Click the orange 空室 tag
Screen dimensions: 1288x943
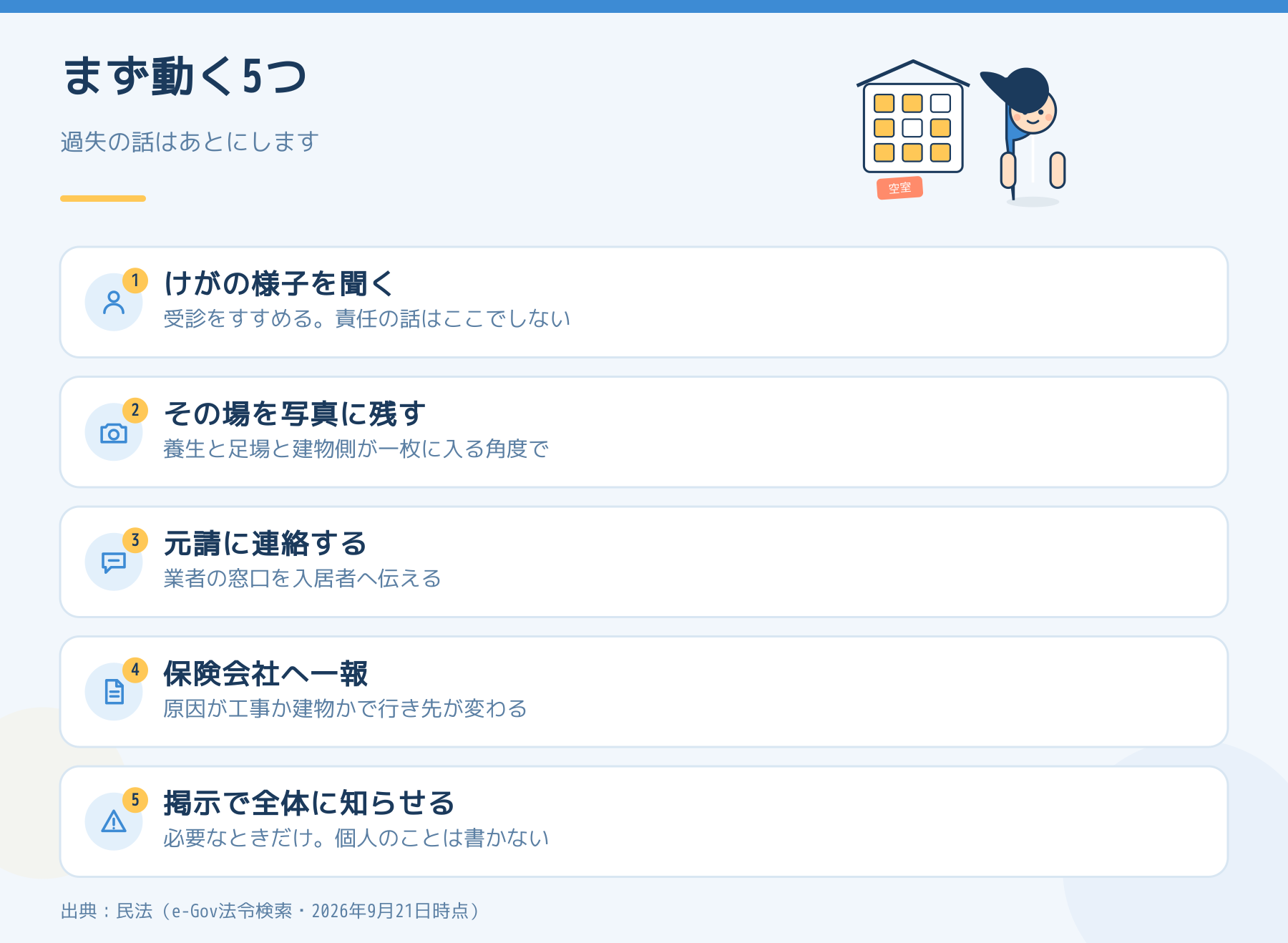click(x=900, y=188)
